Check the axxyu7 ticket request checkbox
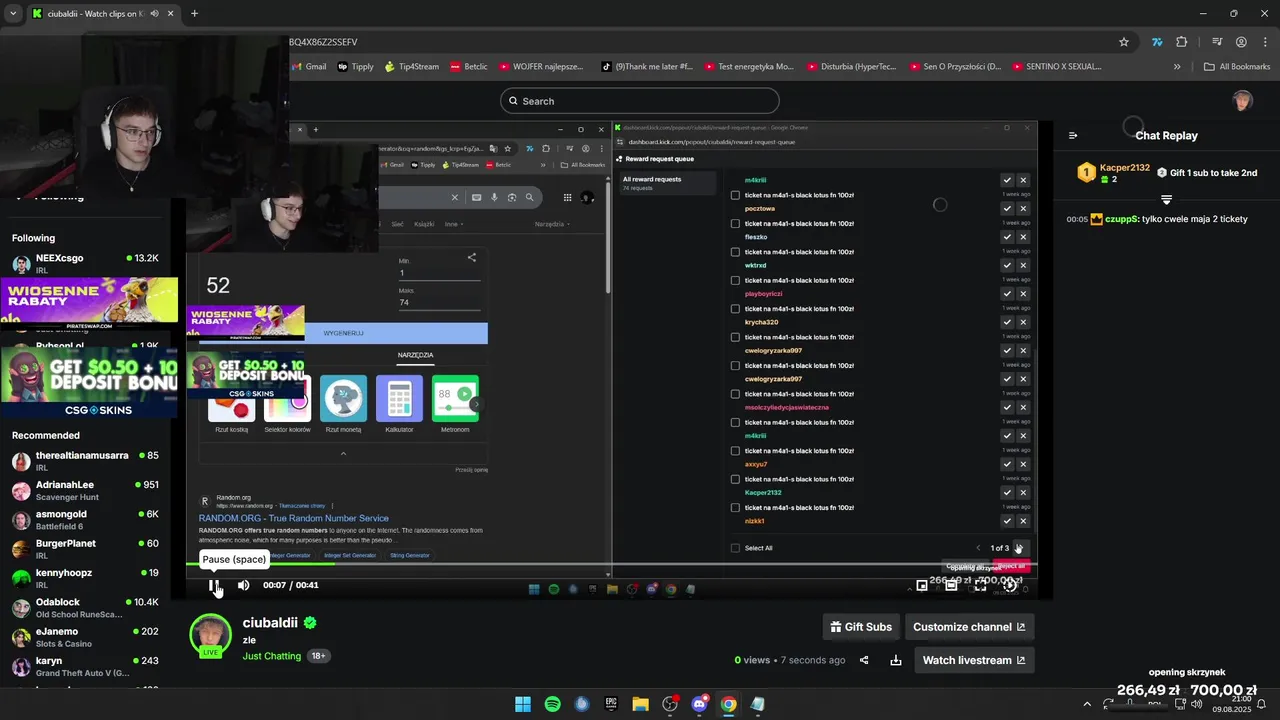Viewport: 1280px width, 720px height. (735, 451)
